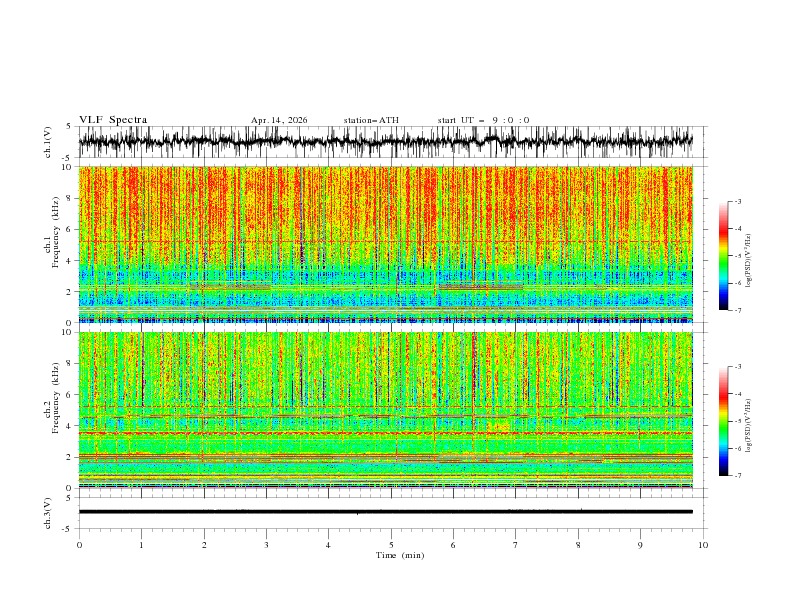
Task: Click tick label "10" on the Time axis
Action: coord(703,545)
